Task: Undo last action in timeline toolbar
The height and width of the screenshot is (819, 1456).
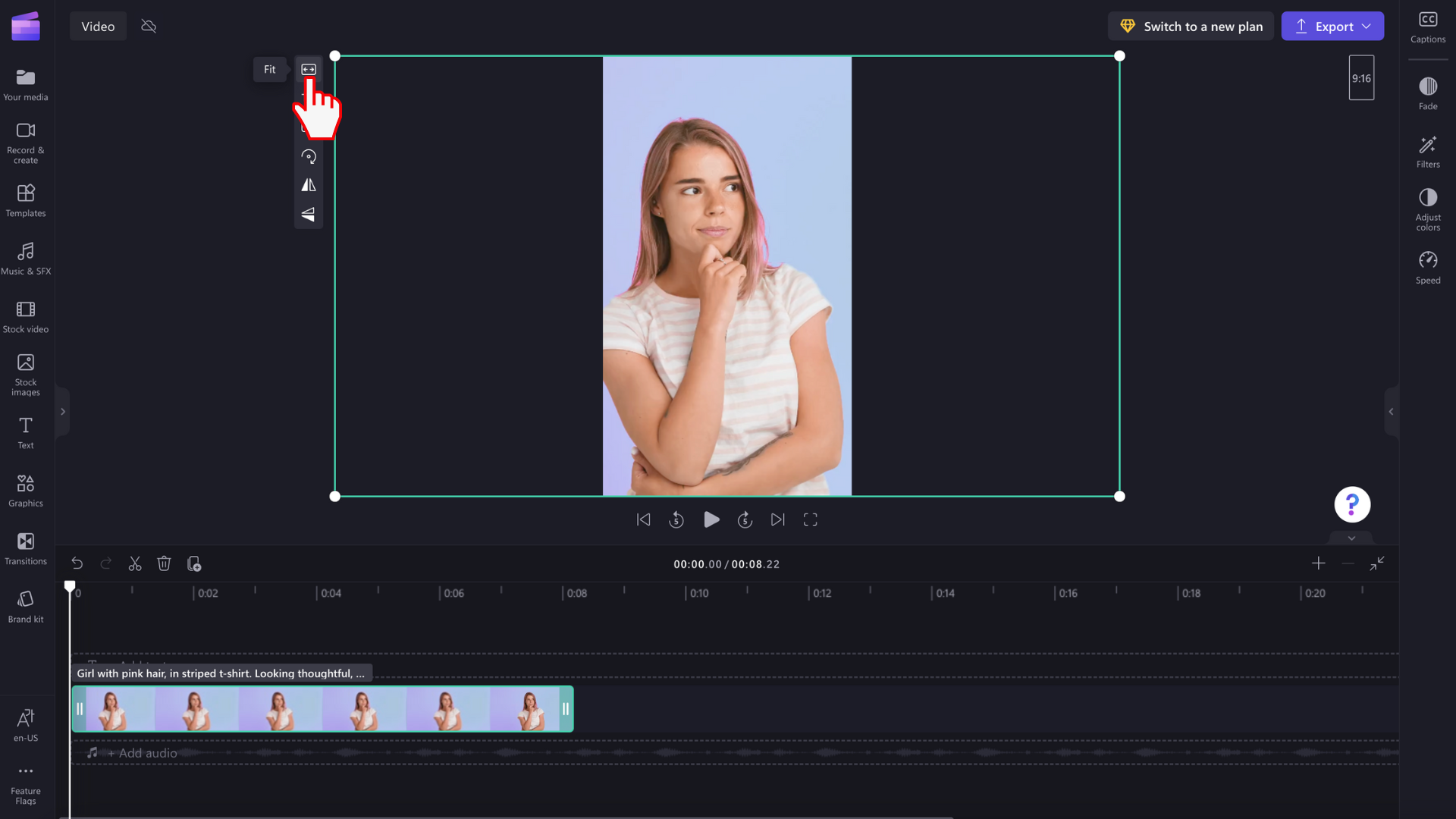Action: 77,563
